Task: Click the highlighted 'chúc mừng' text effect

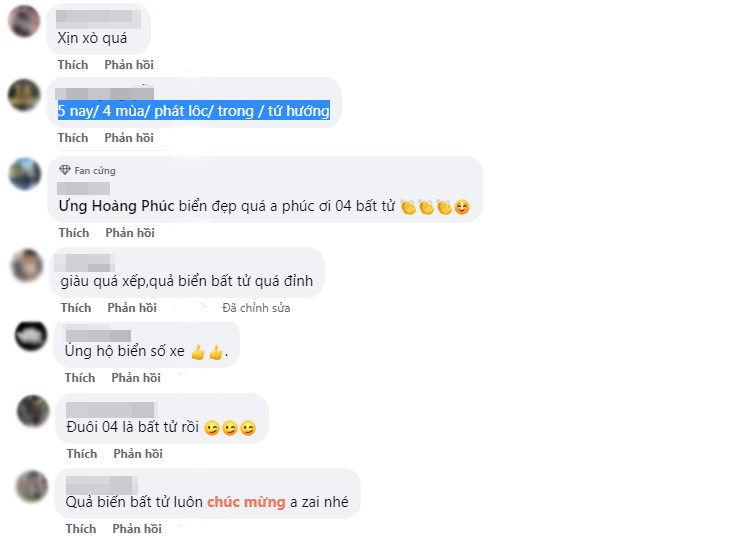Action: click(x=246, y=502)
